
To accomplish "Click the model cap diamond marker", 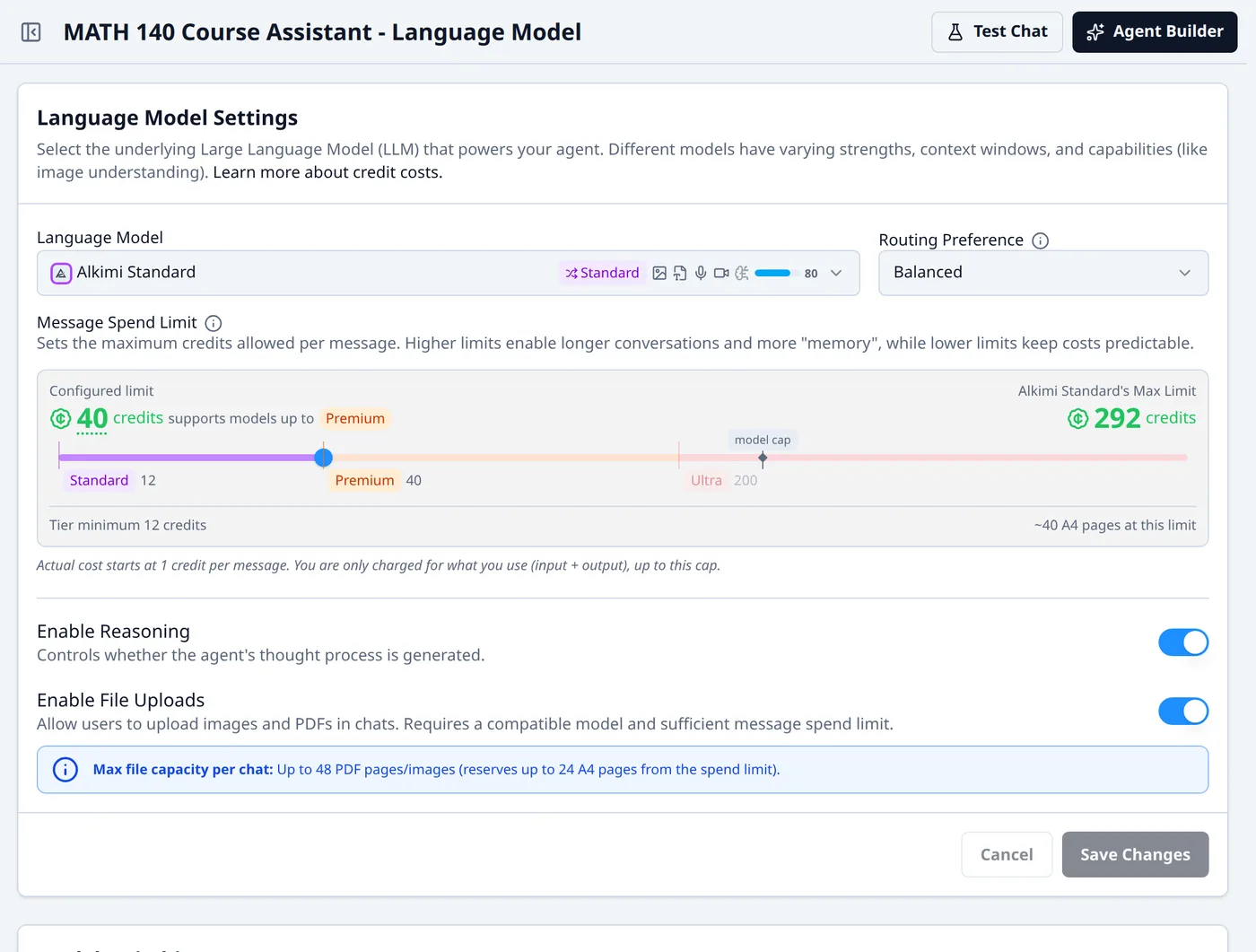I will pyautogui.click(x=763, y=458).
